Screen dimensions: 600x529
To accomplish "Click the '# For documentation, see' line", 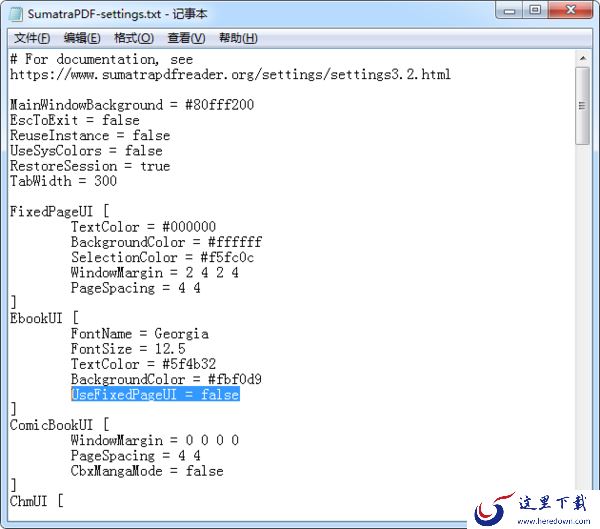I will pos(101,59).
